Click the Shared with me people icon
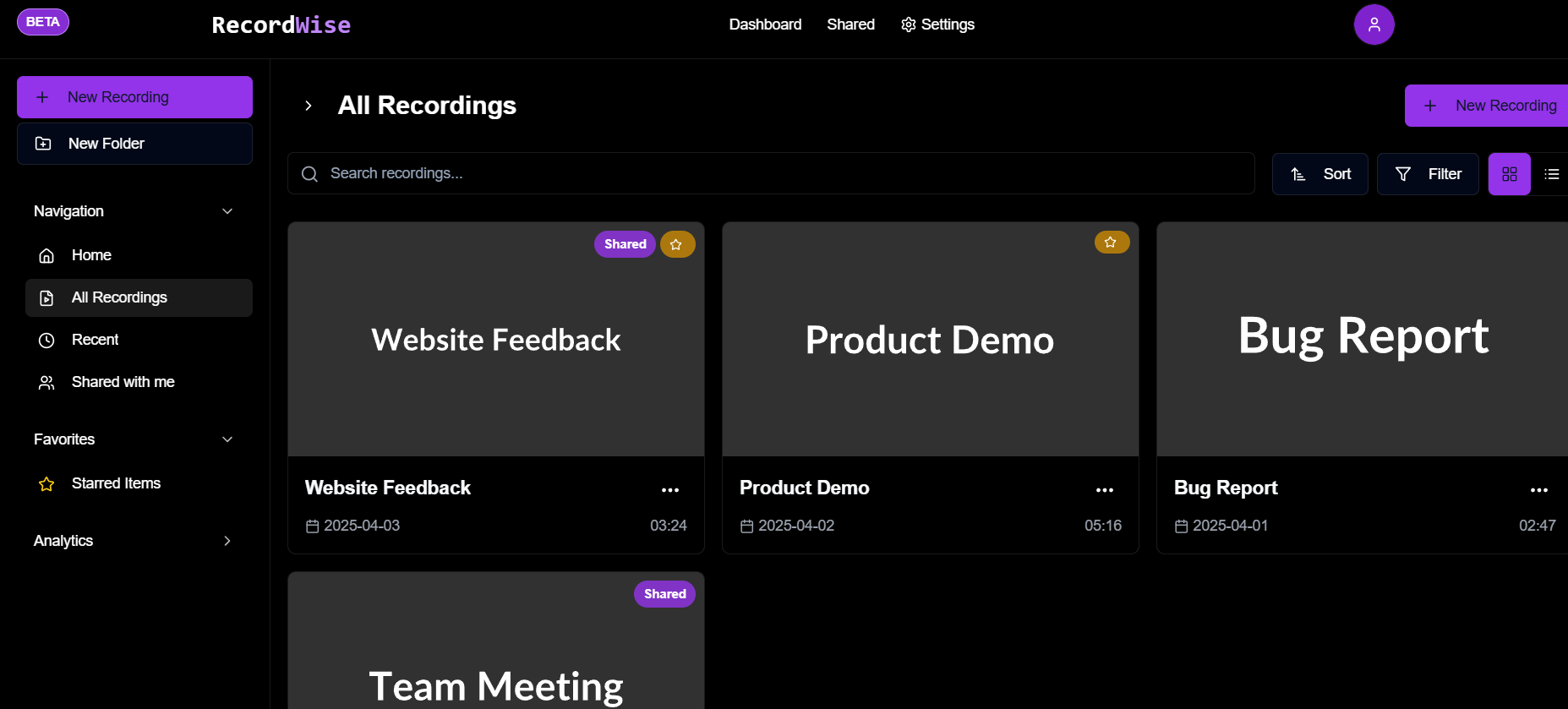This screenshot has width=1568, height=709. [x=46, y=383]
